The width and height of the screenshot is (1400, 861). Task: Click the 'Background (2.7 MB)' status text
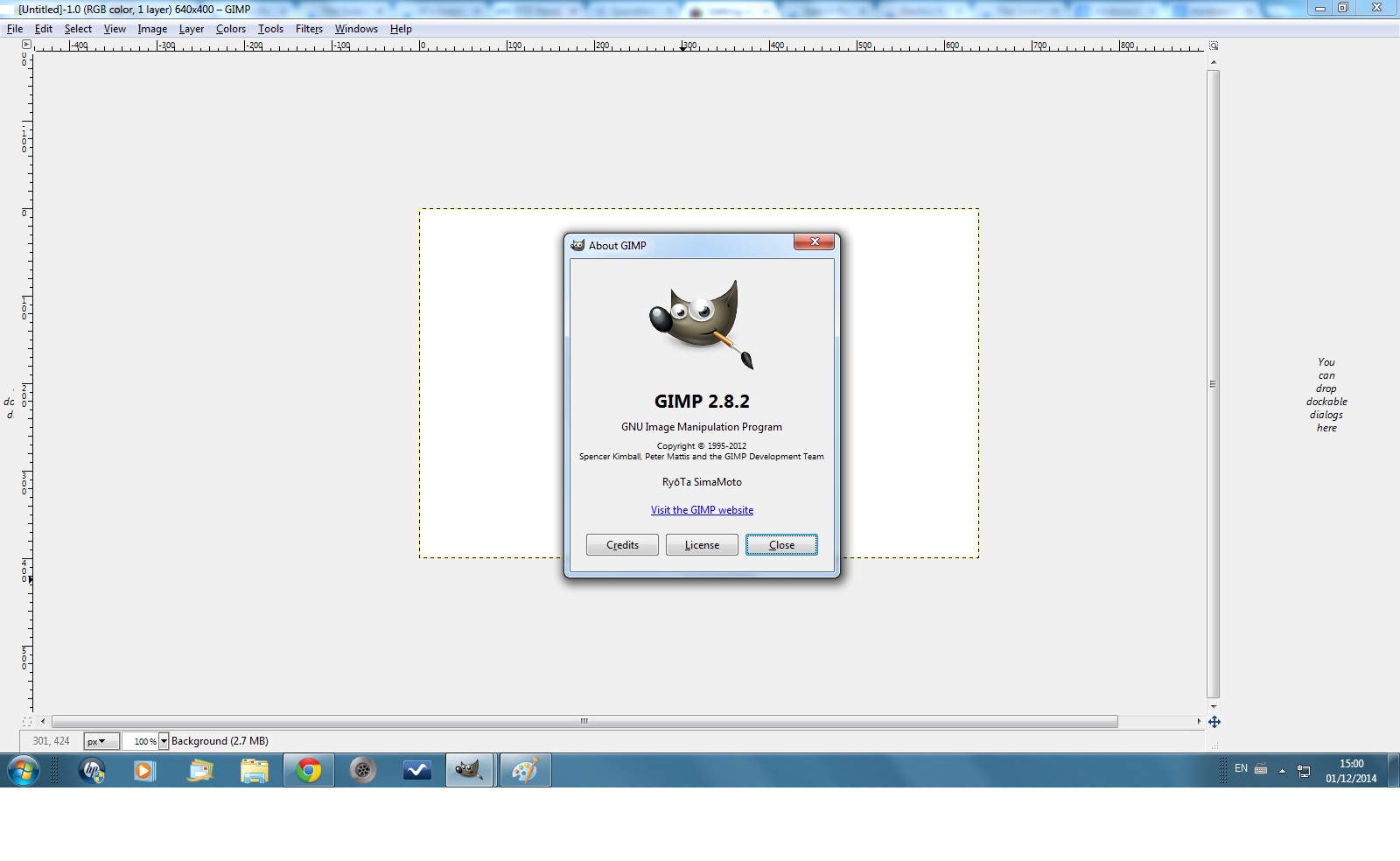coord(220,741)
